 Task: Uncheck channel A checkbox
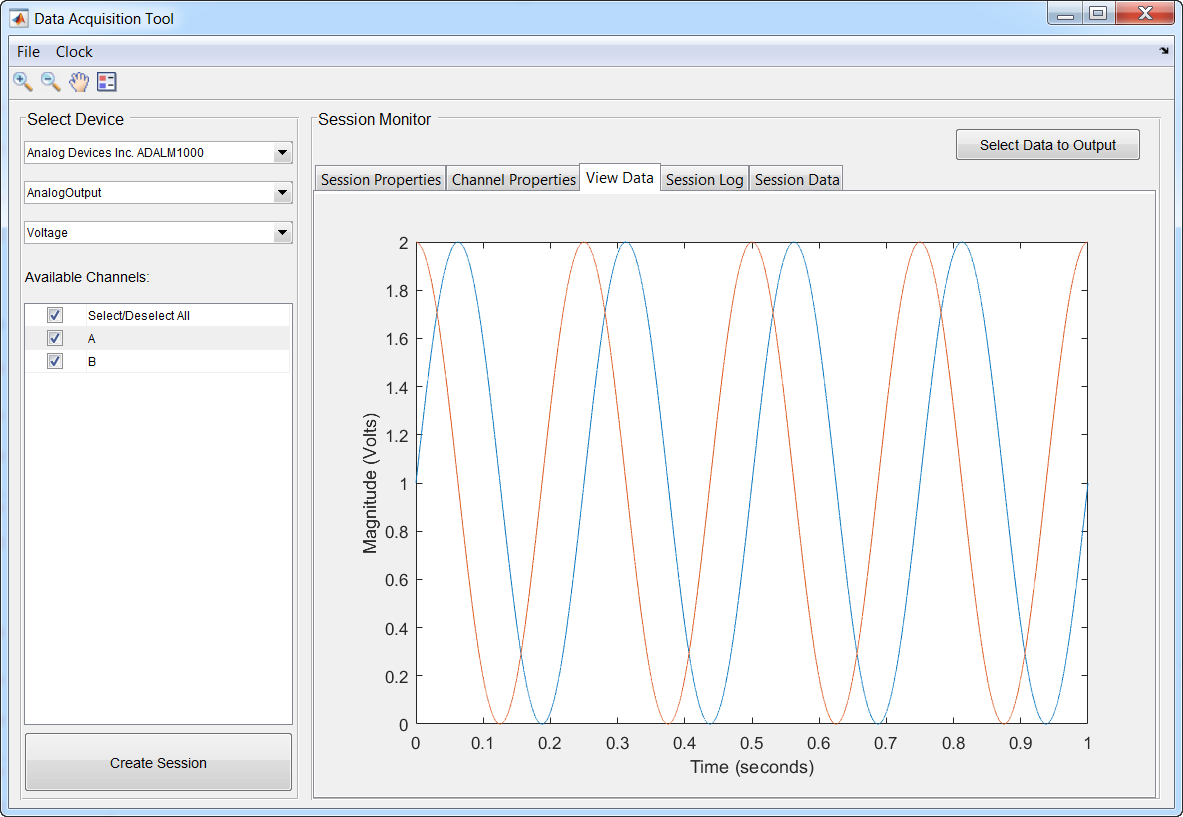[55, 338]
